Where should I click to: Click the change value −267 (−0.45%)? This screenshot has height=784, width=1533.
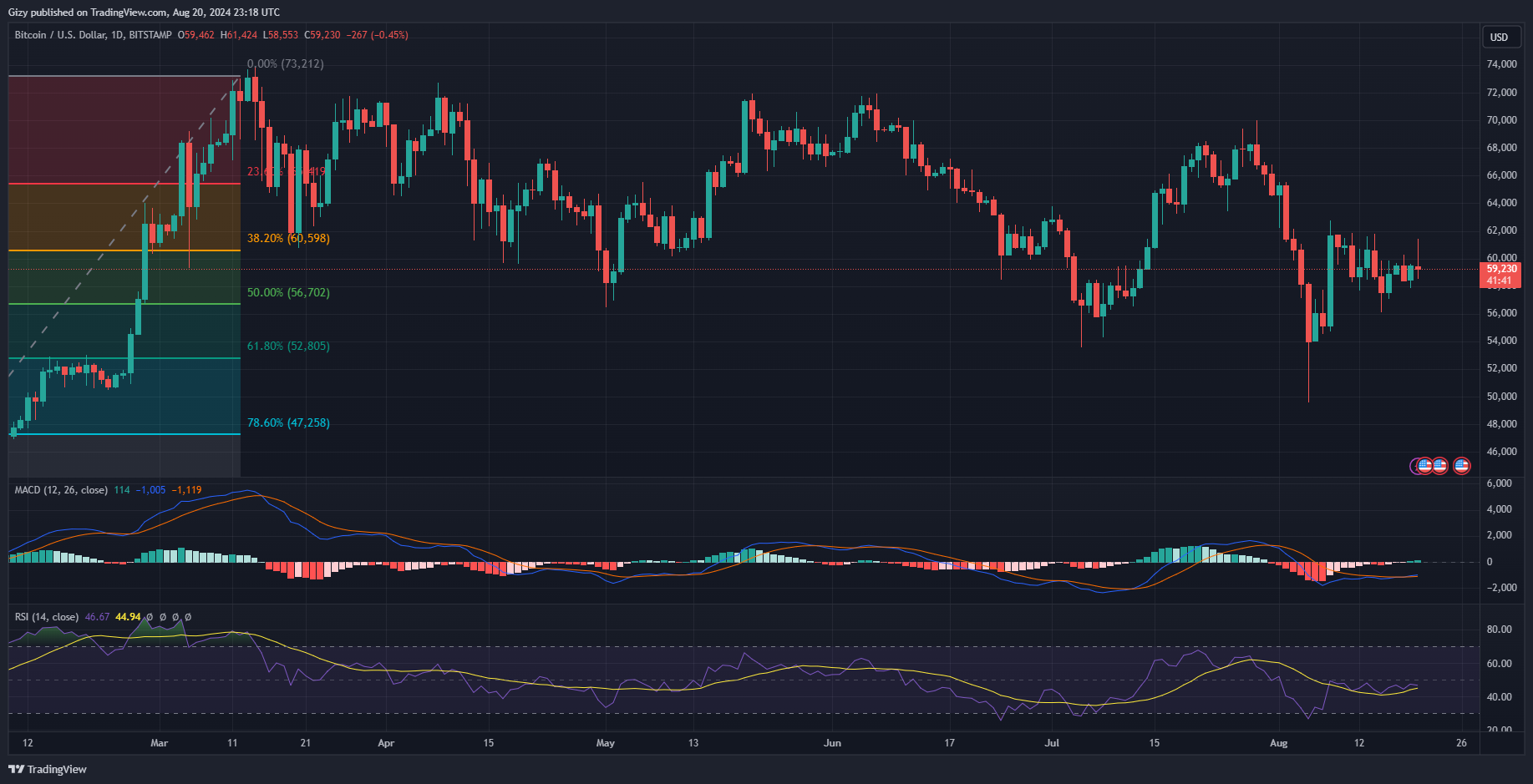tap(378, 35)
